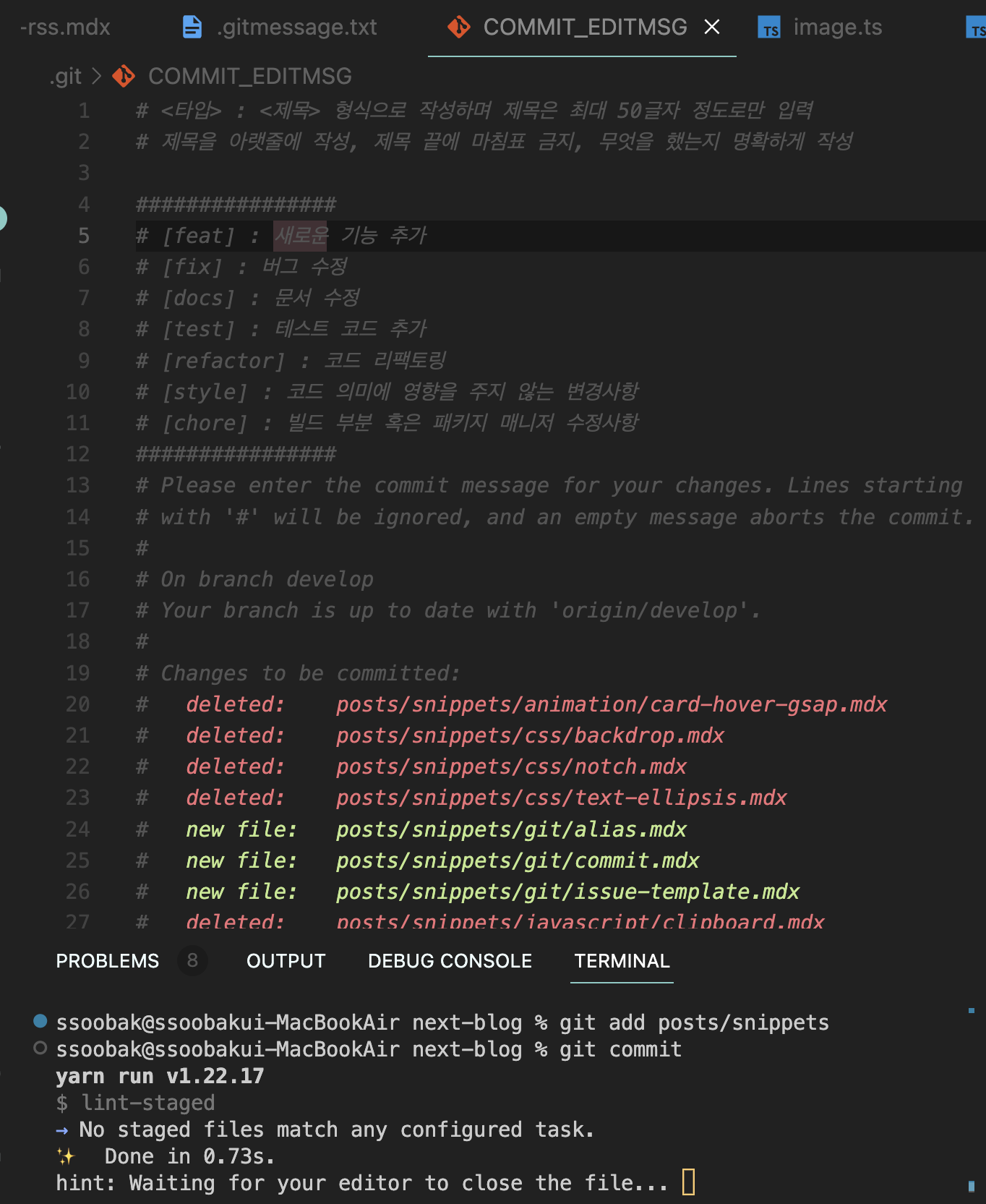Open the PROBLEMS panel
The image size is (986, 1204).
108,961
